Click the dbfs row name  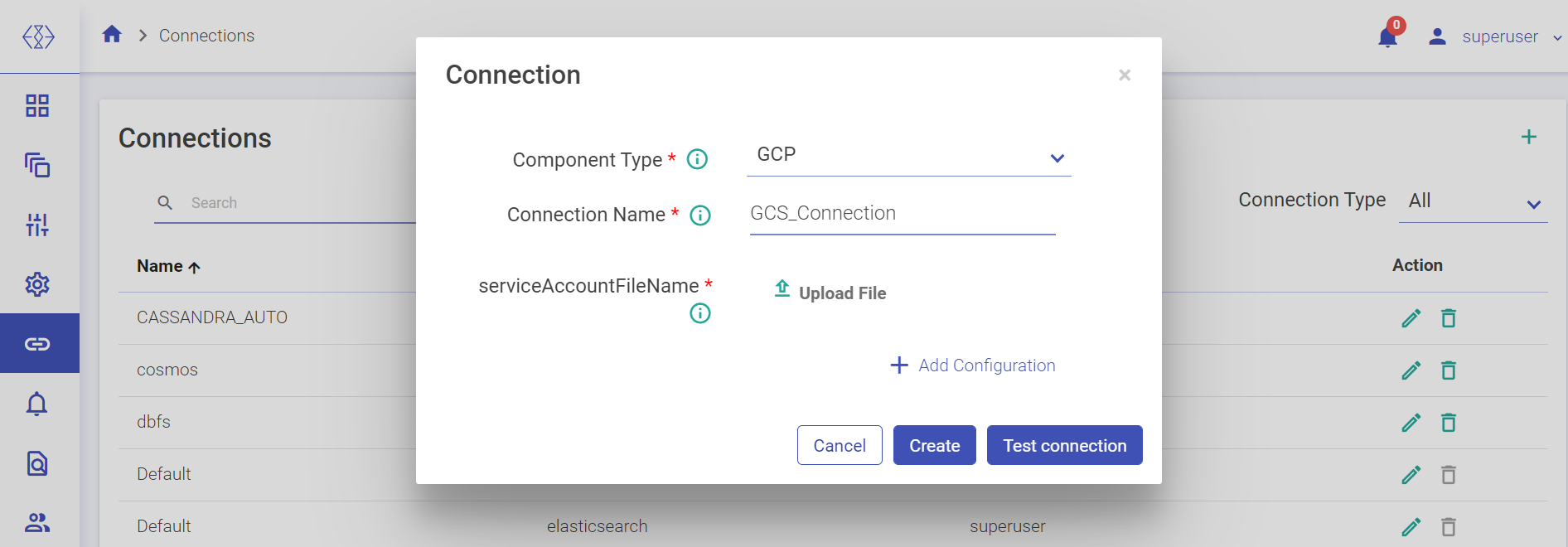tap(153, 422)
